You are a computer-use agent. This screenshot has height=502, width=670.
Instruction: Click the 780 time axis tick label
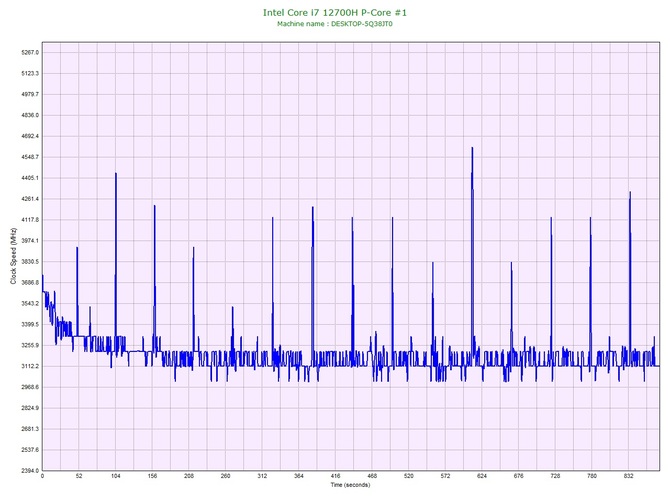tap(592, 476)
